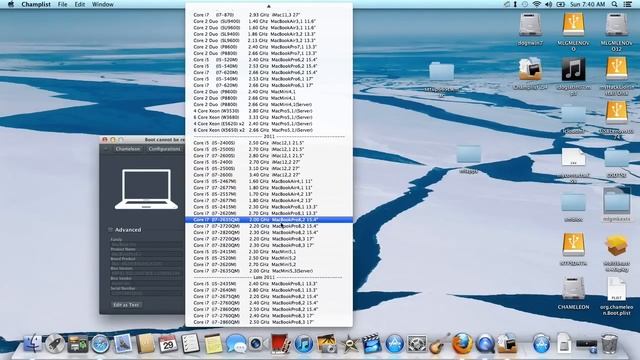640x360 pixels.
Task: Open iPhoto icon in dock
Action: (326, 344)
